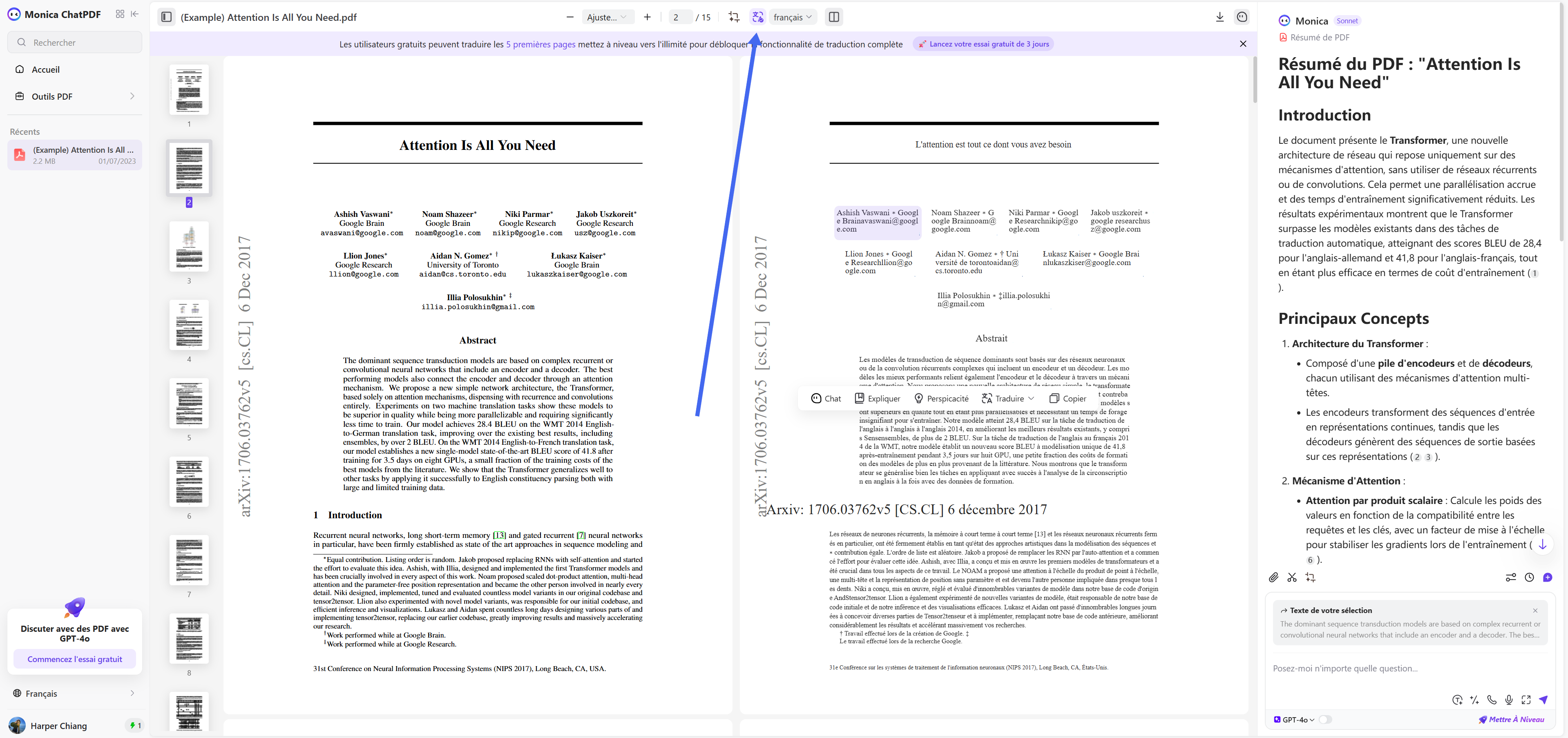The image size is (1568, 738).
Task: Click Expliquer in the selection popup
Action: 877,399
